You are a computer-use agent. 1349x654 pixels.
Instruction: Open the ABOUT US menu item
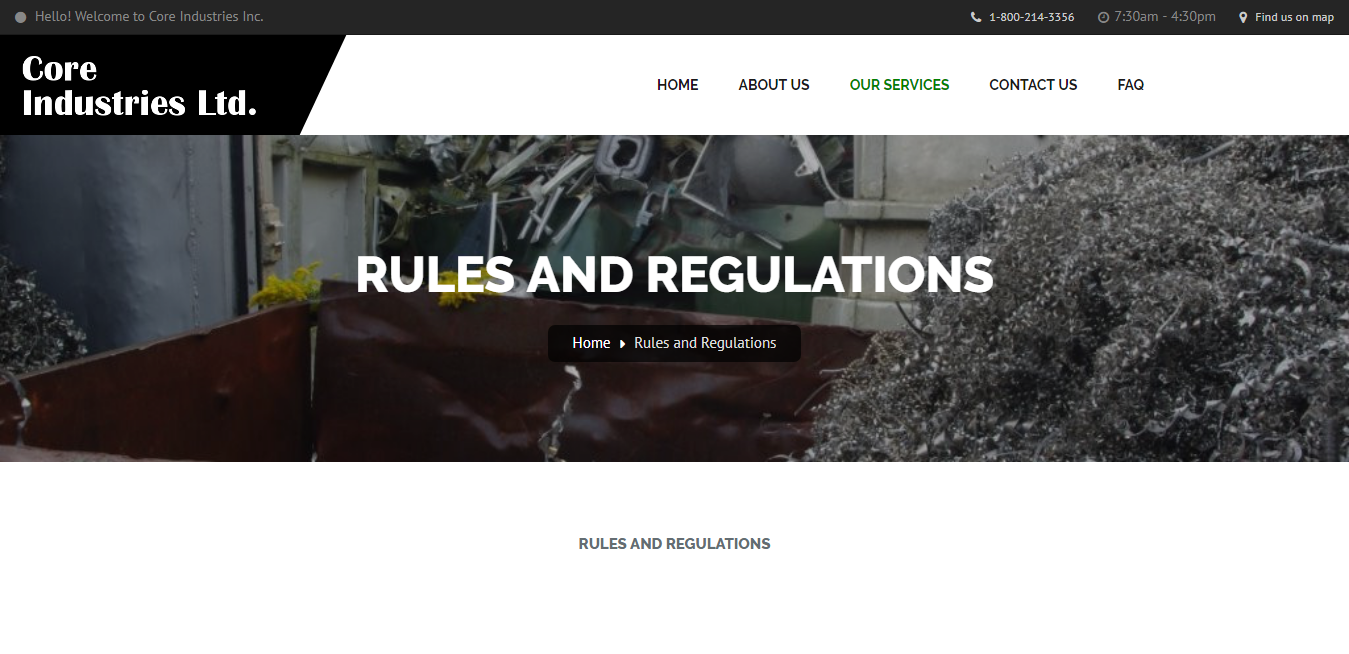tap(774, 85)
